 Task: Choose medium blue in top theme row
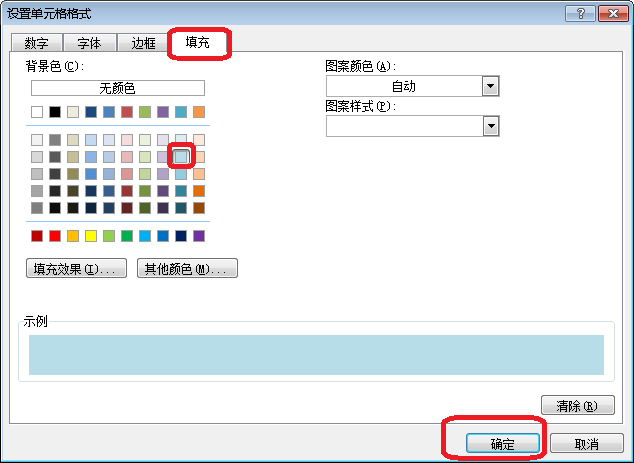click(109, 112)
